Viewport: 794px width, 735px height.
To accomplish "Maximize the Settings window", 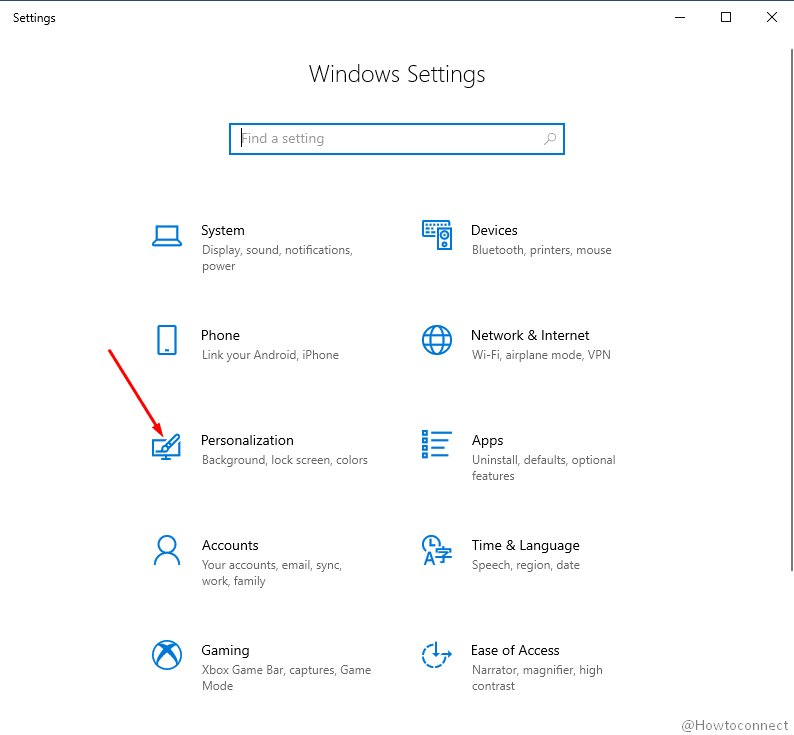I will click(x=726, y=17).
